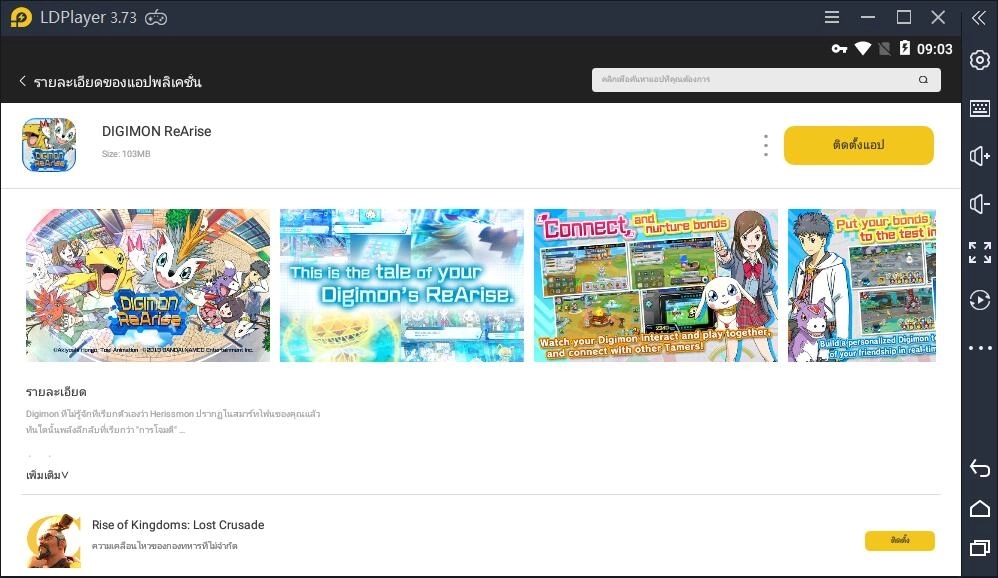Click the search magnifier icon
998x578 pixels.
[923, 79]
